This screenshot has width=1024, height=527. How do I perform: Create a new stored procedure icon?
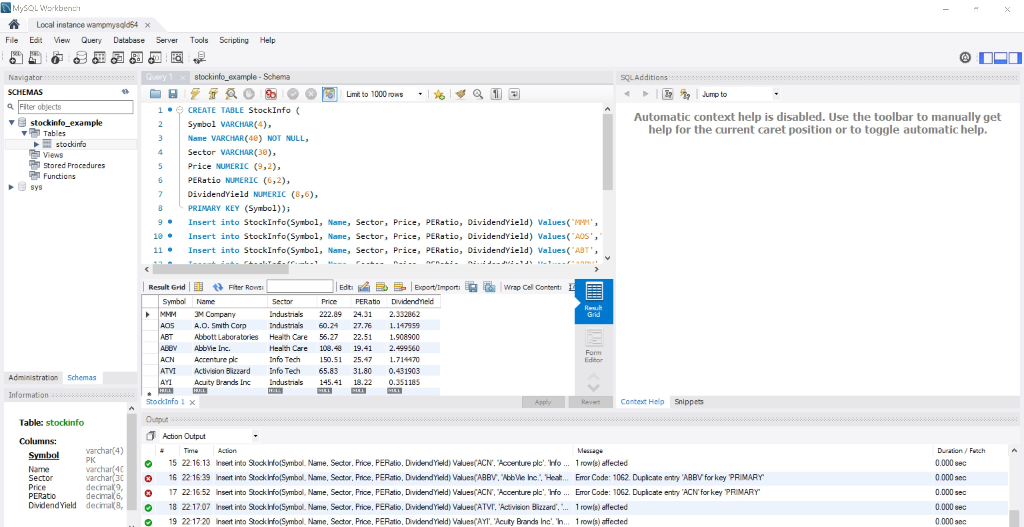tap(136, 57)
